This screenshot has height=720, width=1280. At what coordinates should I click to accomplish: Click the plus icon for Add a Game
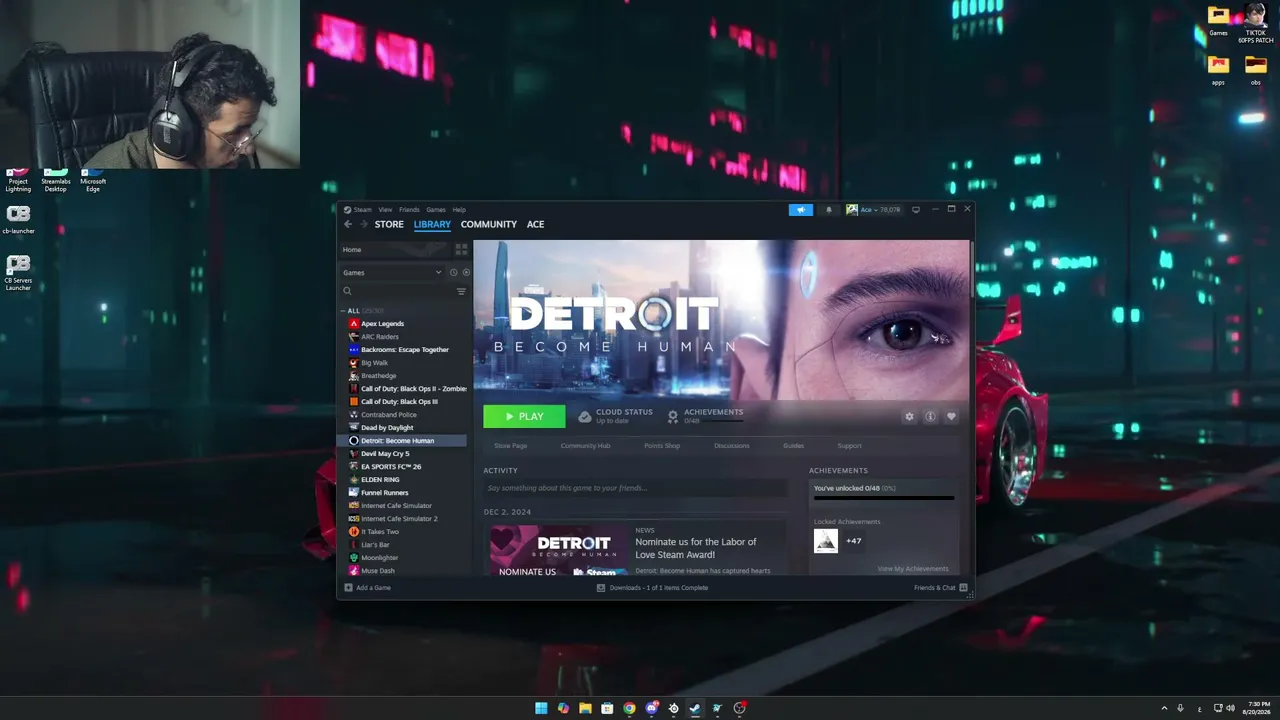pyautogui.click(x=348, y=587)
